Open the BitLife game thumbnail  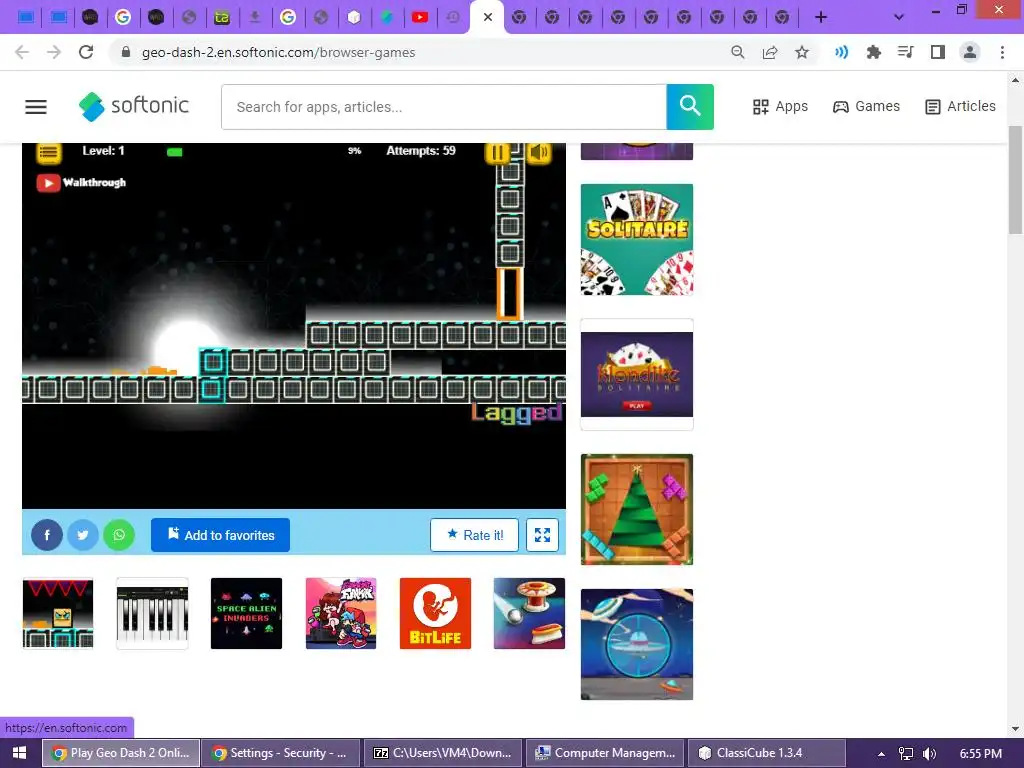click(x=435, y=613)
